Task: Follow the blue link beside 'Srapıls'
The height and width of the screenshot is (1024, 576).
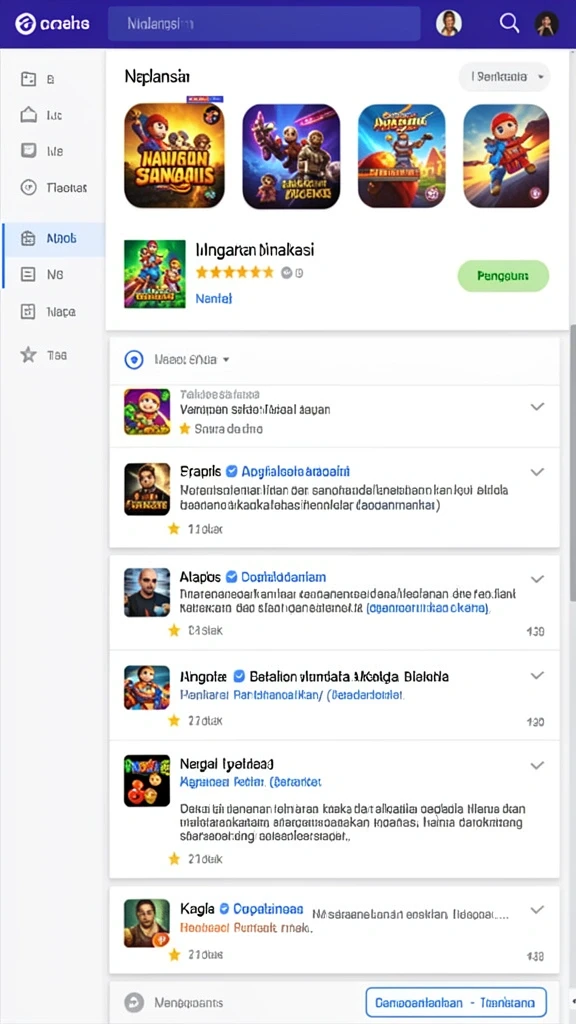Action: (295, 471)
